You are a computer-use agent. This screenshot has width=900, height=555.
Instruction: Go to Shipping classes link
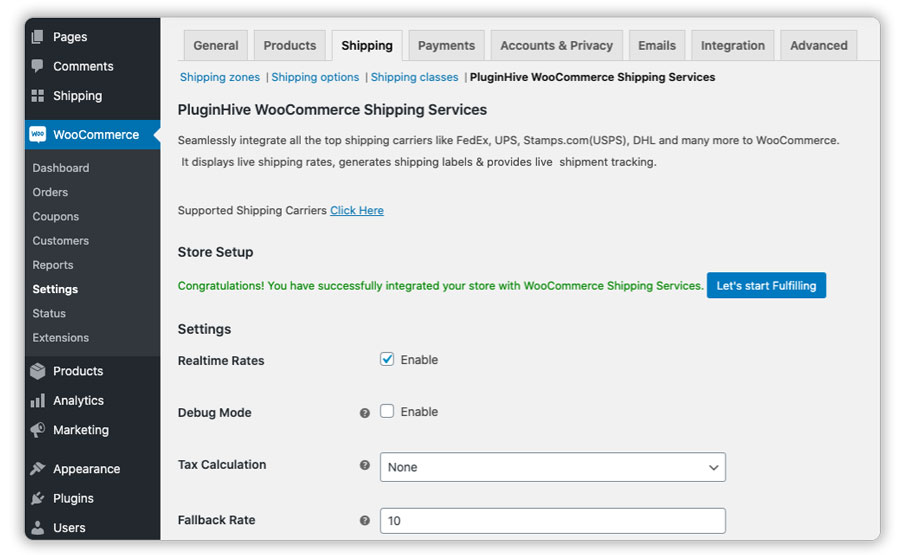tap(414, 77)
